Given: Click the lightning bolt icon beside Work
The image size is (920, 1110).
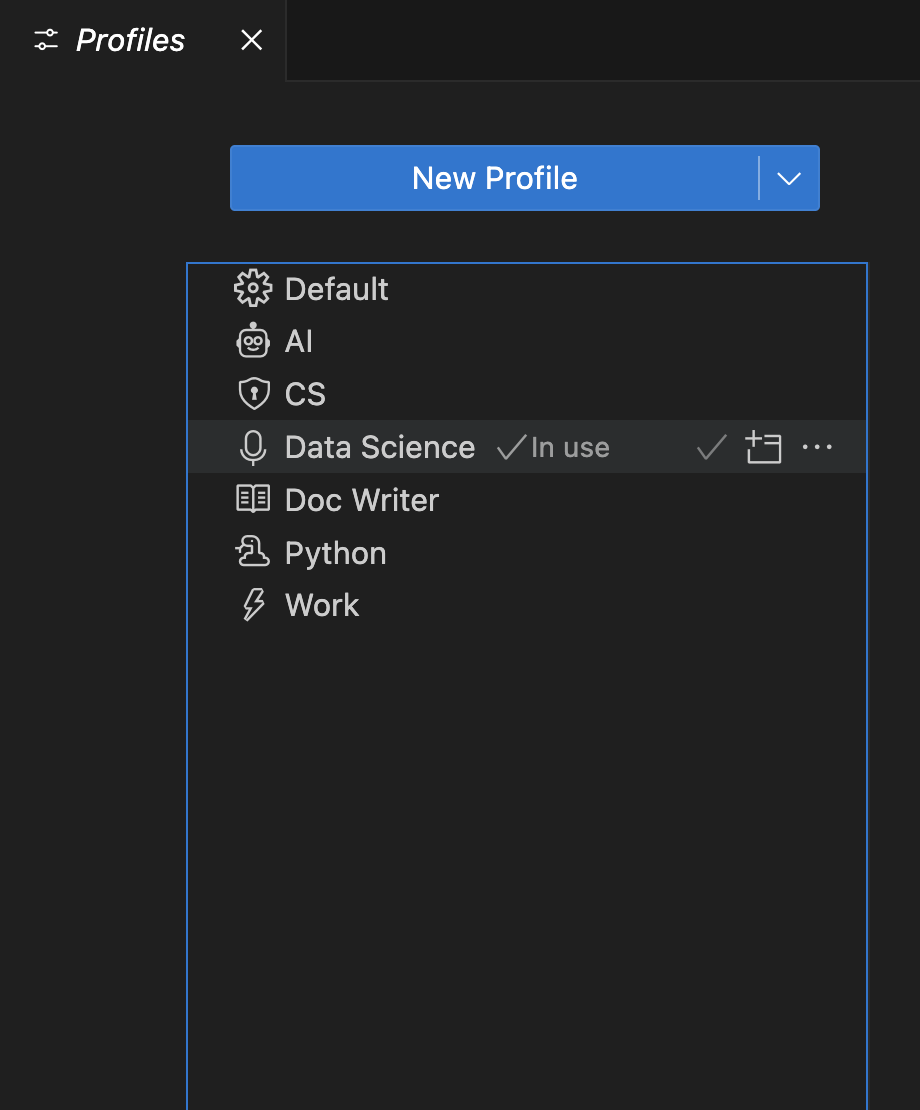Looking at the screenshot, I should tap(253, 604).
